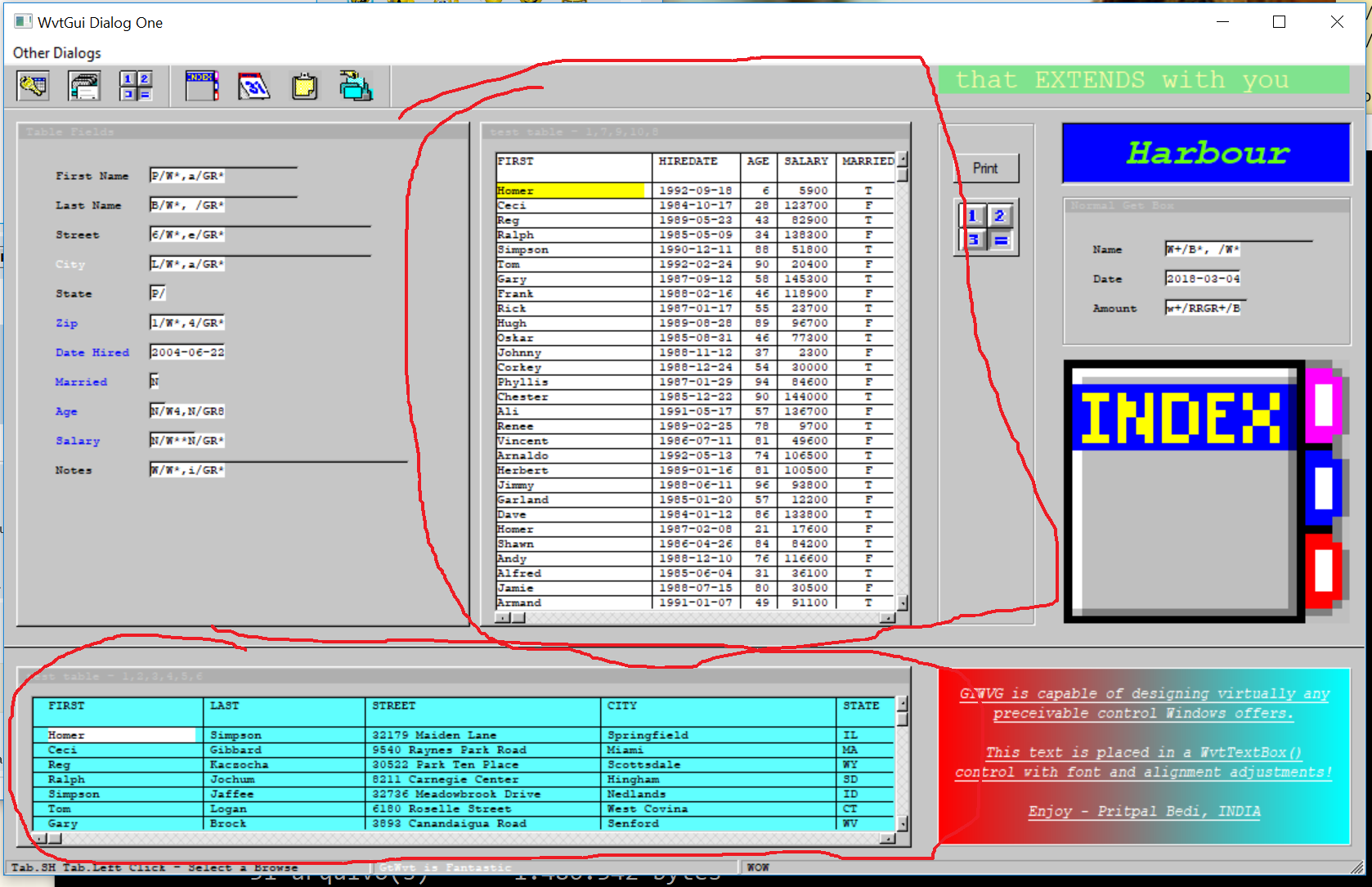Click salary cell 145300

pos(805,279)
